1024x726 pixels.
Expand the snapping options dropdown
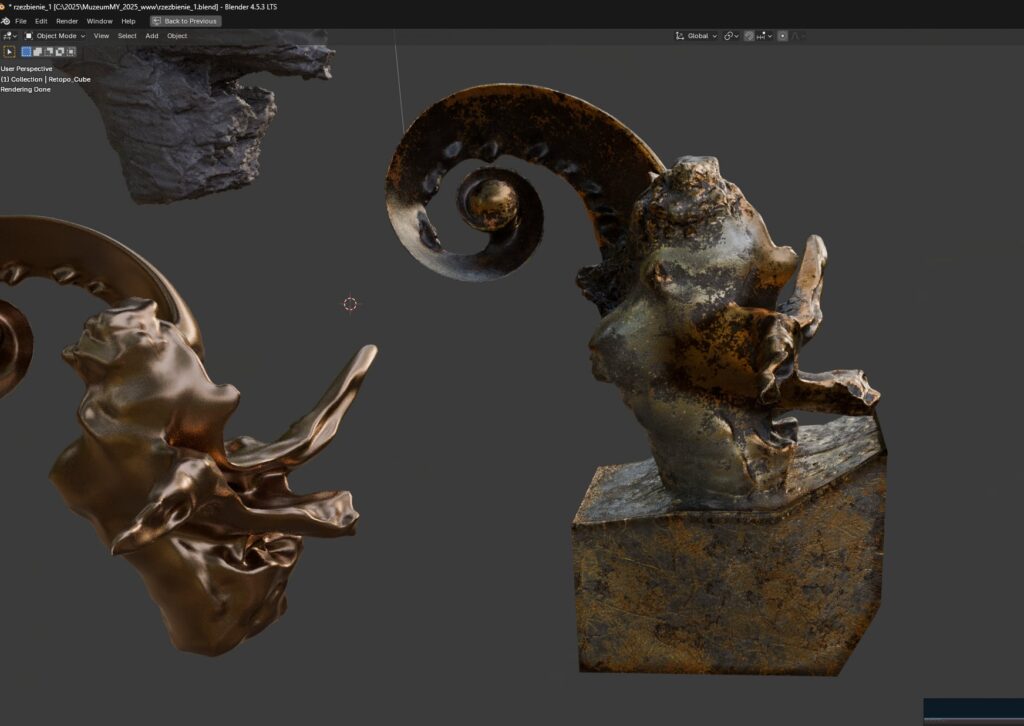(765, 36)
